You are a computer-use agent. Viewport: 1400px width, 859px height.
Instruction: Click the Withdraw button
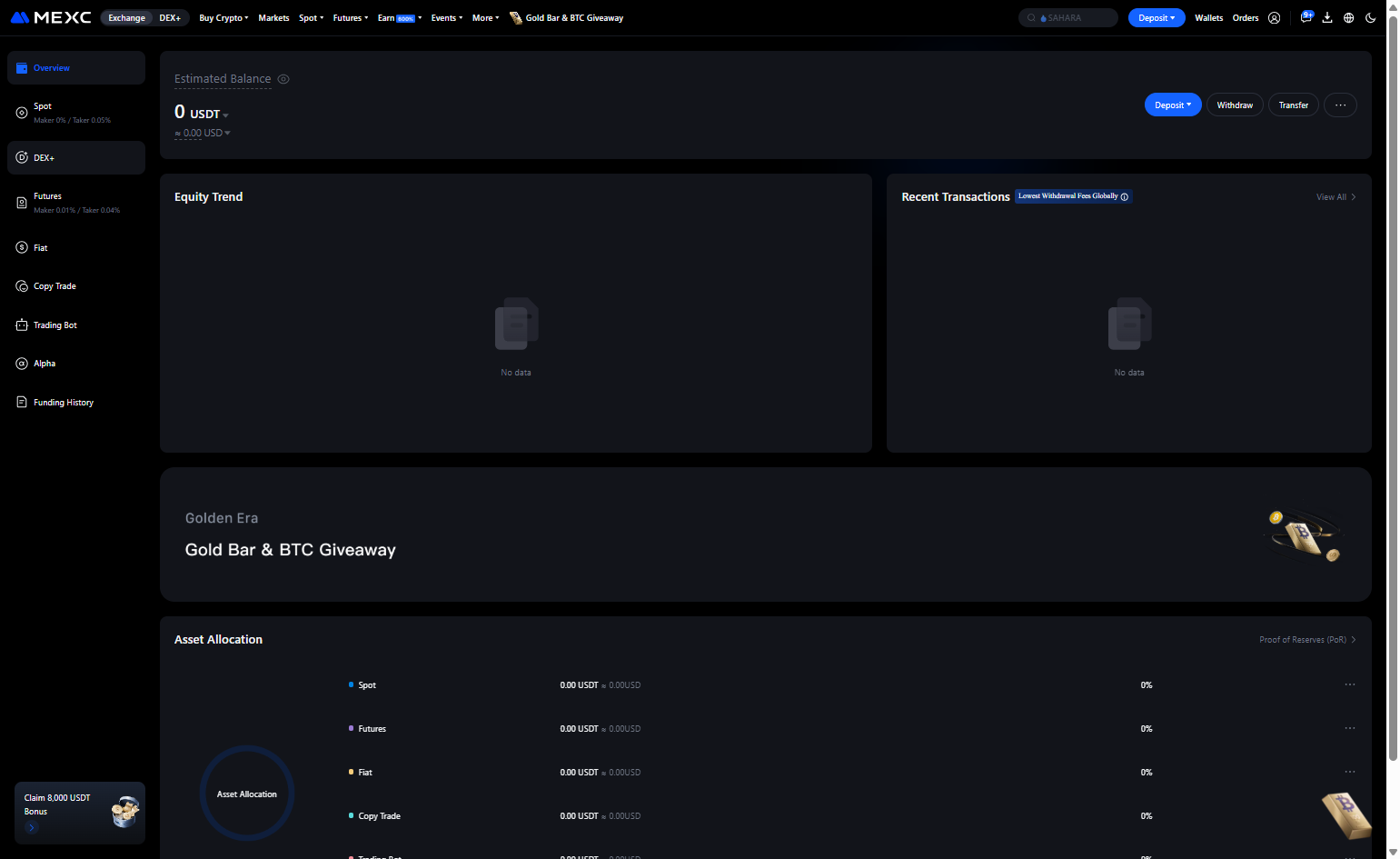(x=1235, y=105)
